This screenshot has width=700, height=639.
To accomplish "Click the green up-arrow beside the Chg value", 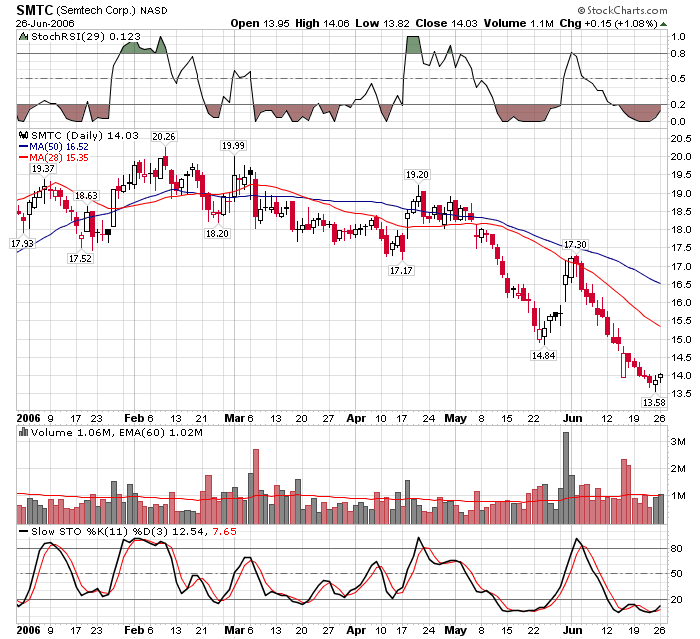I will point(664,24).
